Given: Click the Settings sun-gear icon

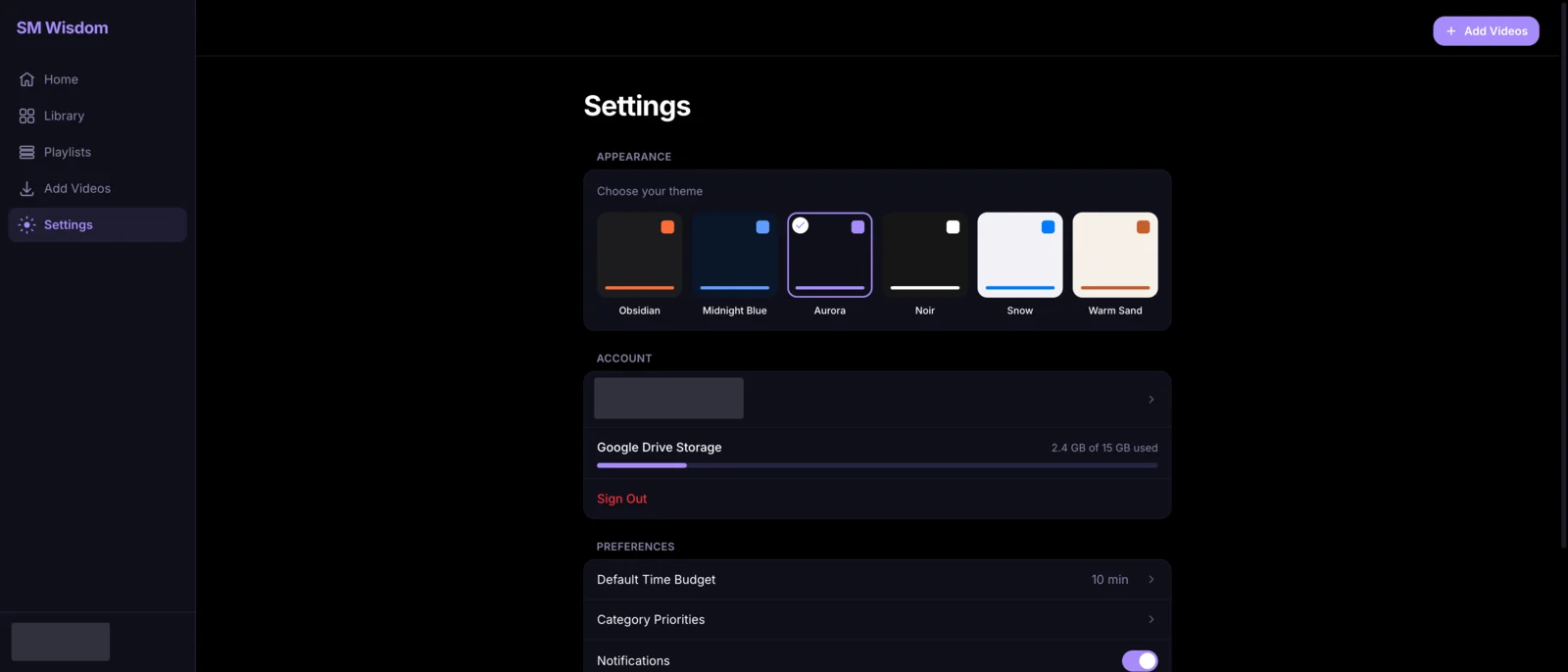Looking at the screenshot, I should (26, 224).
